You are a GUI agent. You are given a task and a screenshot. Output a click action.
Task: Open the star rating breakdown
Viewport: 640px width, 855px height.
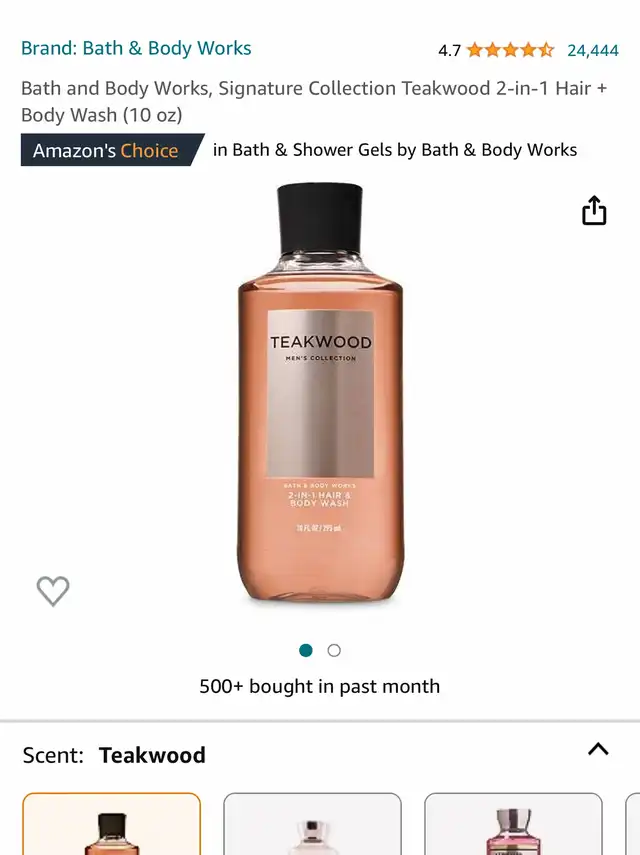pyautogui.click(x=510, y=50)
